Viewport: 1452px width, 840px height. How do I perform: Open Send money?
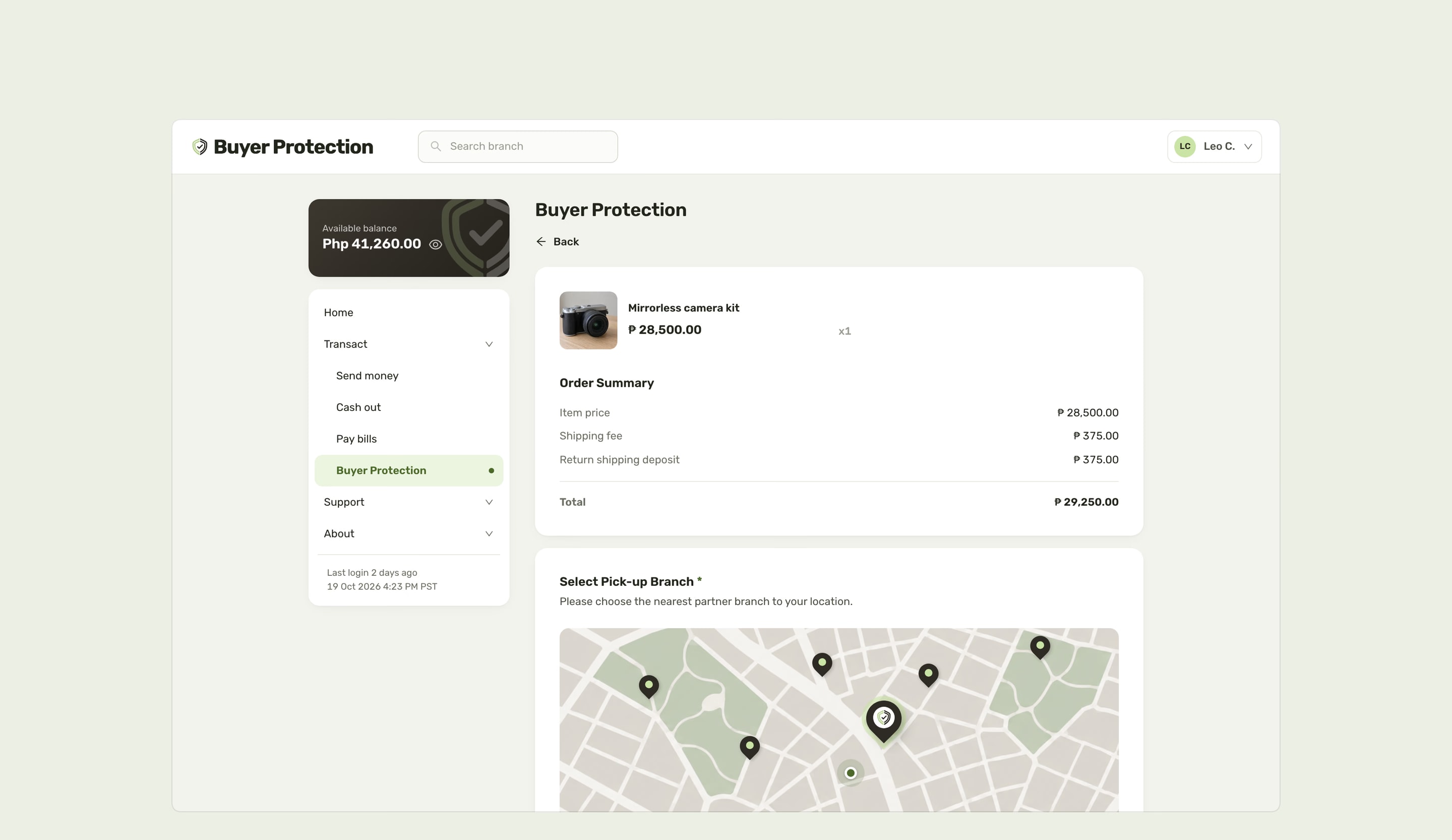pyautogui.click(x=408, y=376)
